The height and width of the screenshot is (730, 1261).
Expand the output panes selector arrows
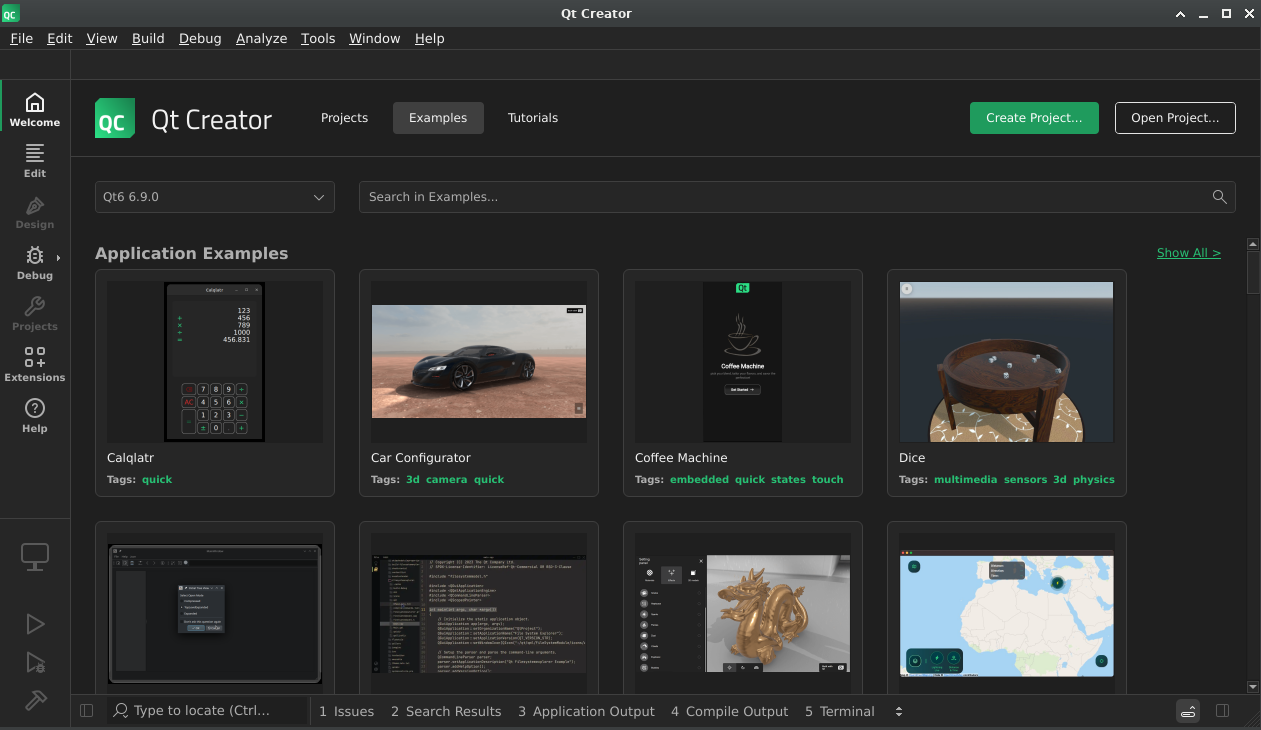[898, 711]
